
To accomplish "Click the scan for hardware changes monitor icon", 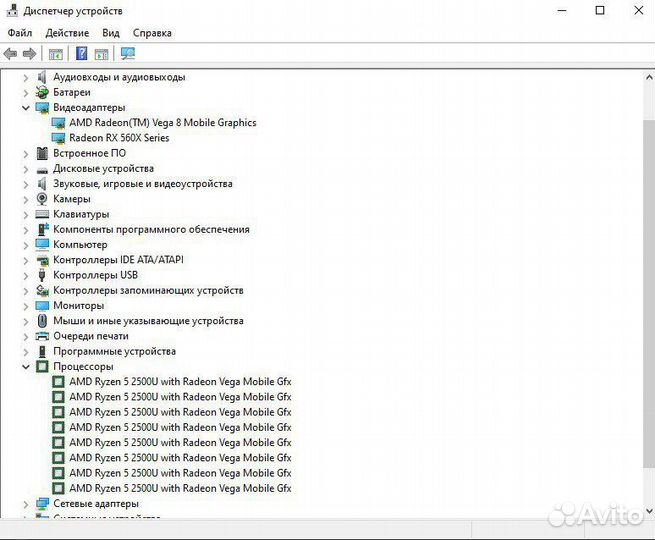I will click(128, 54).
